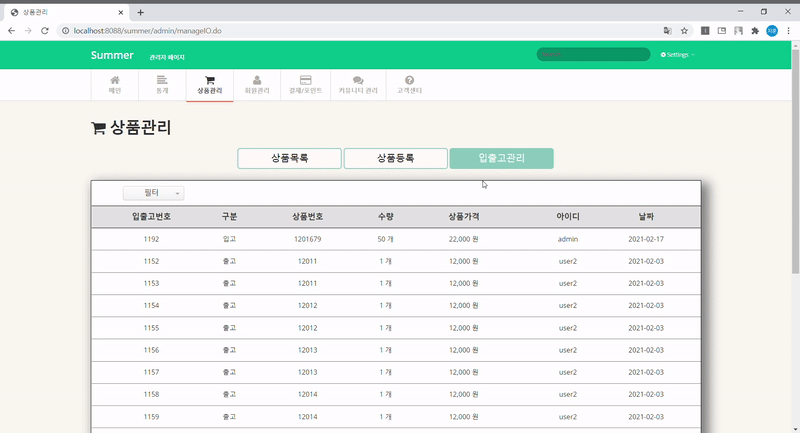Select the row numbered 1192

[396, 239]
